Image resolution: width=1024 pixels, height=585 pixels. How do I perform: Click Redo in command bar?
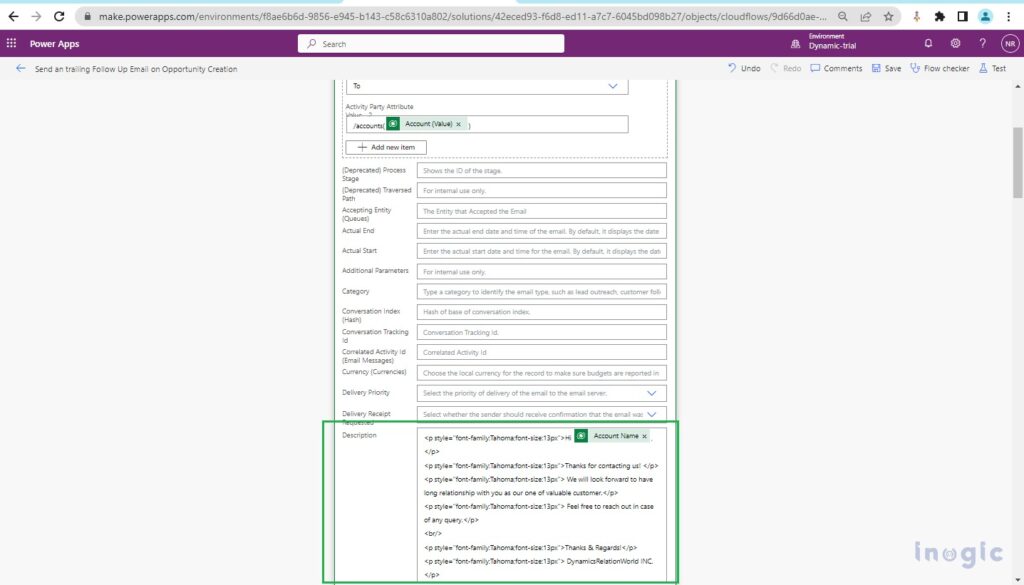pos(786,68)
